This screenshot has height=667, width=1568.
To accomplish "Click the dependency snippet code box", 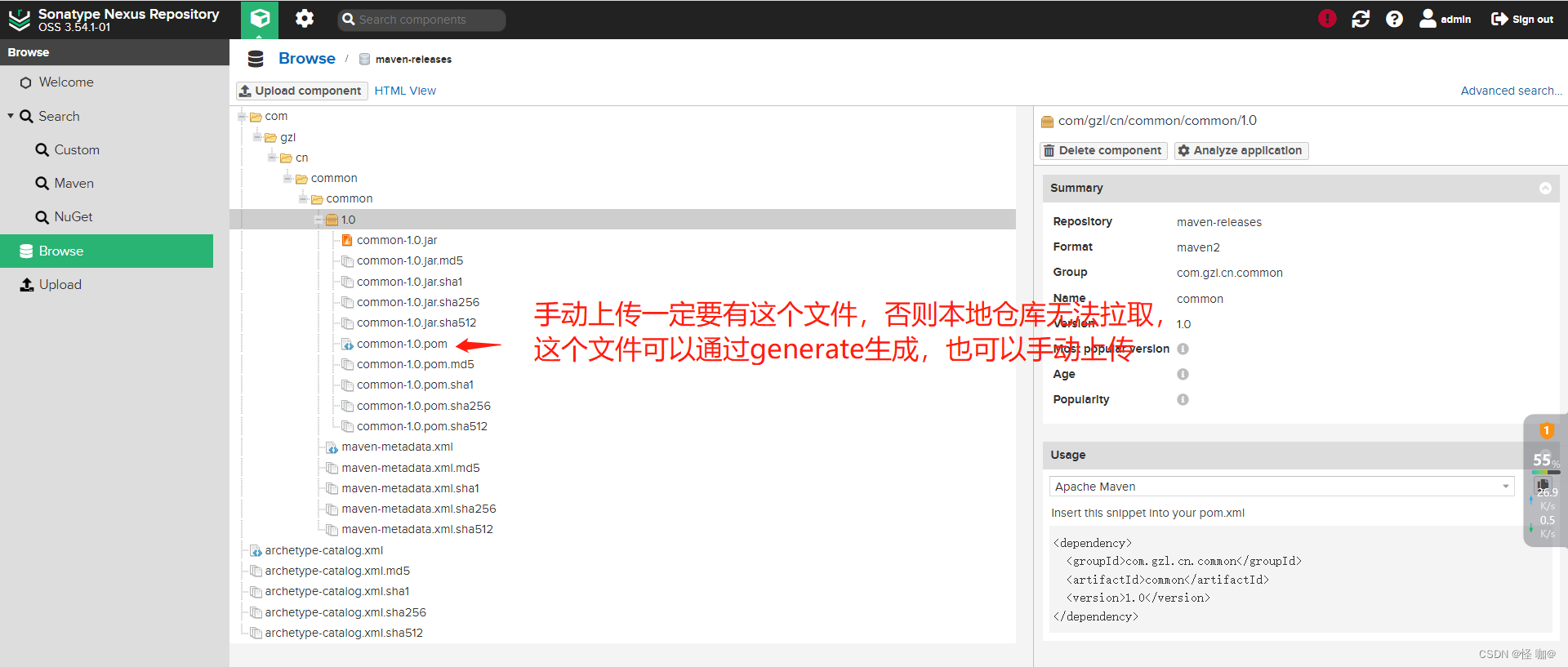I will tap(1300, 580).
